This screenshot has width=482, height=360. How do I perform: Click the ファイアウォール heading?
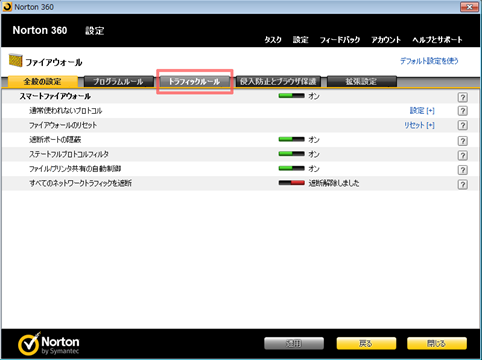(54, 62)
